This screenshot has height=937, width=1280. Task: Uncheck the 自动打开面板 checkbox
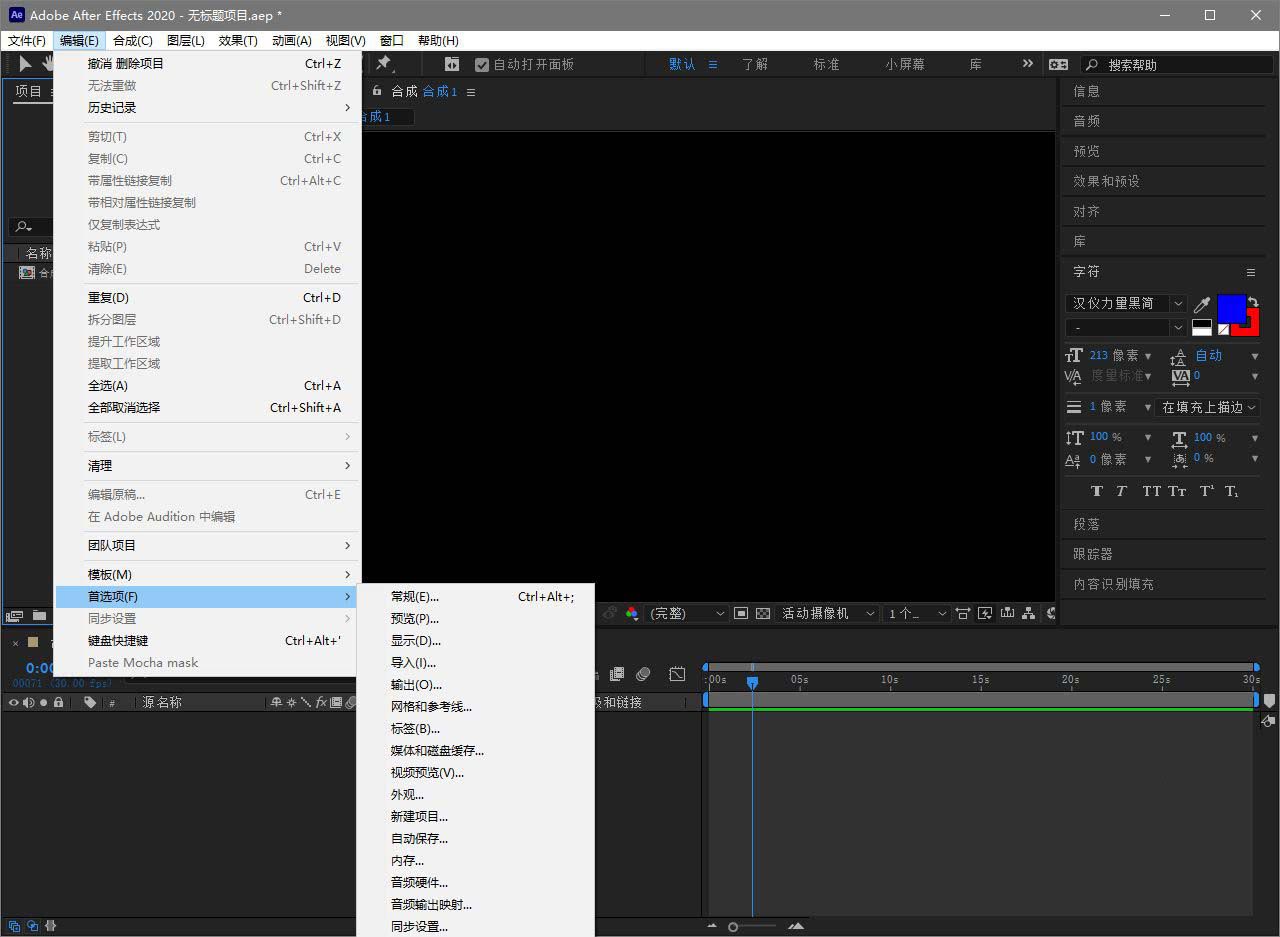click(x=482, y=64)
